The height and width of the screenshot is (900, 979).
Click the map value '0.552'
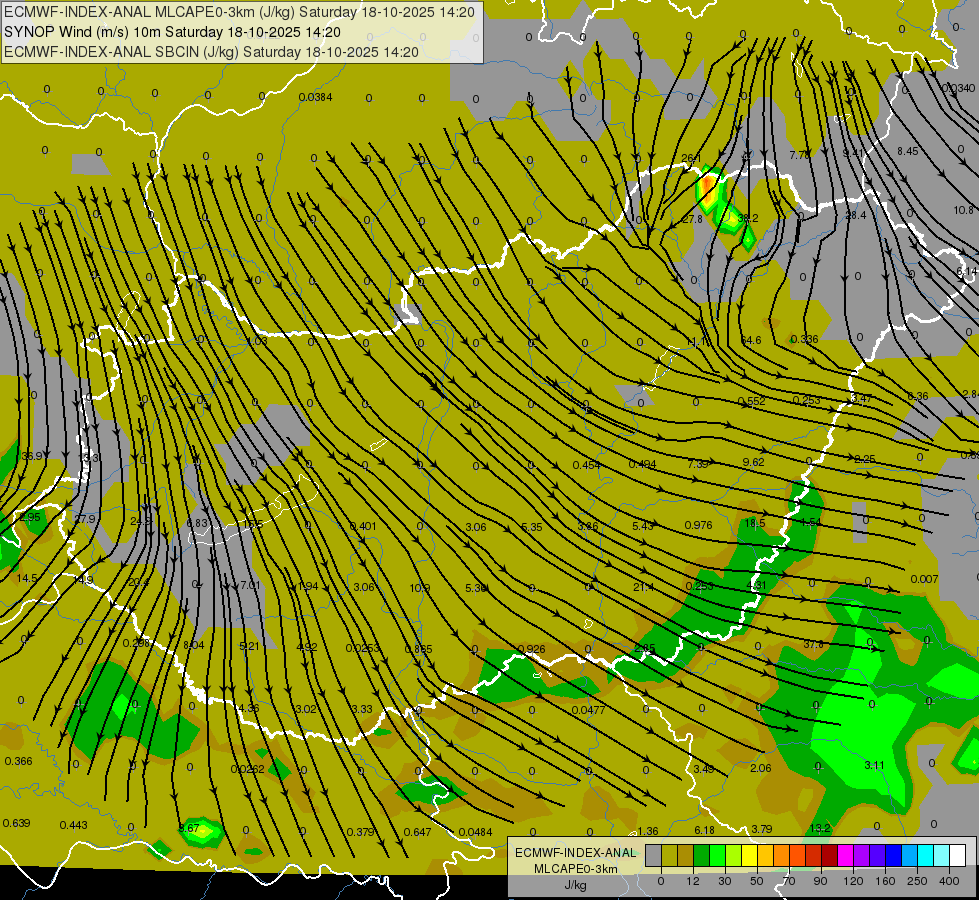pos(752,401)
